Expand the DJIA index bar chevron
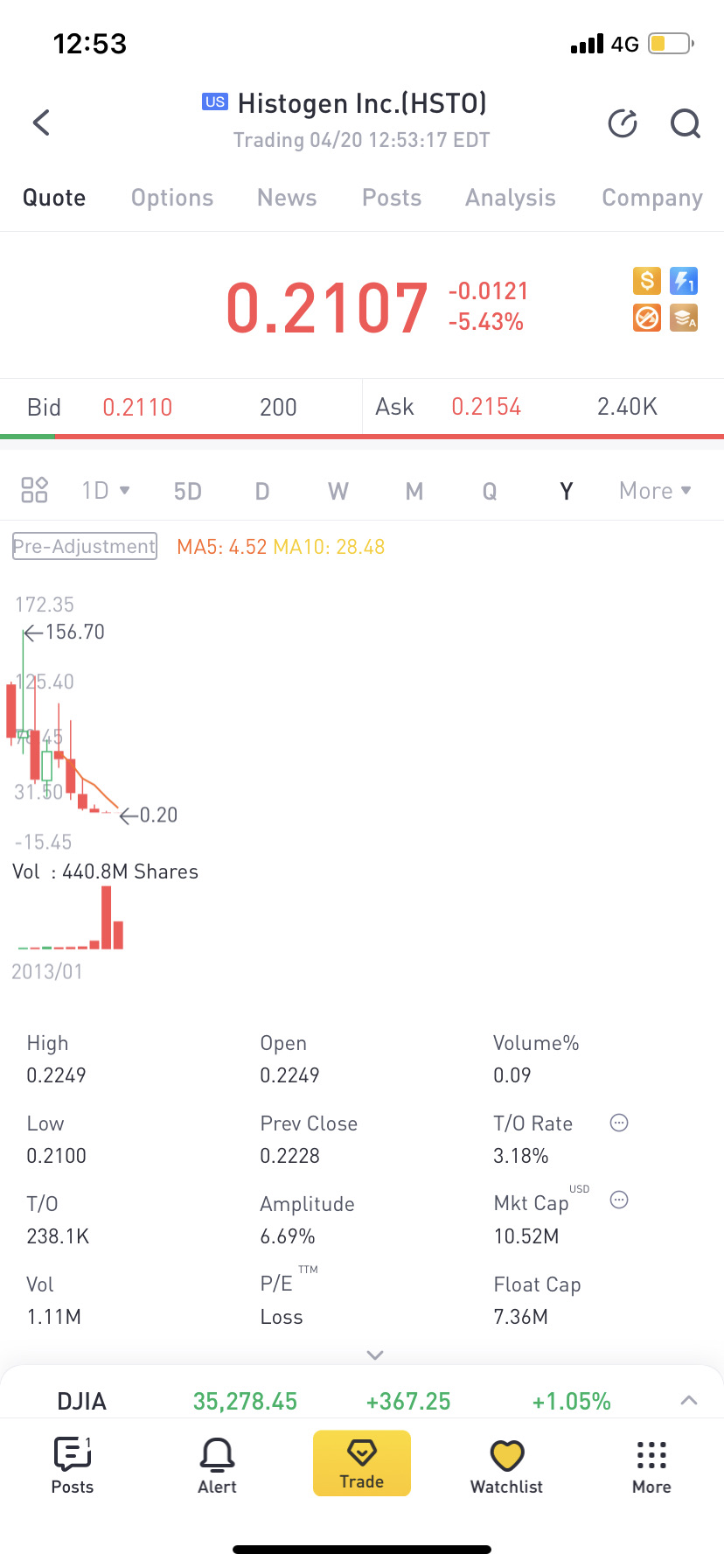Image resolution: width=724 pixels, height=1568 pixels. pyautogui.click(x=689, y=1400)
